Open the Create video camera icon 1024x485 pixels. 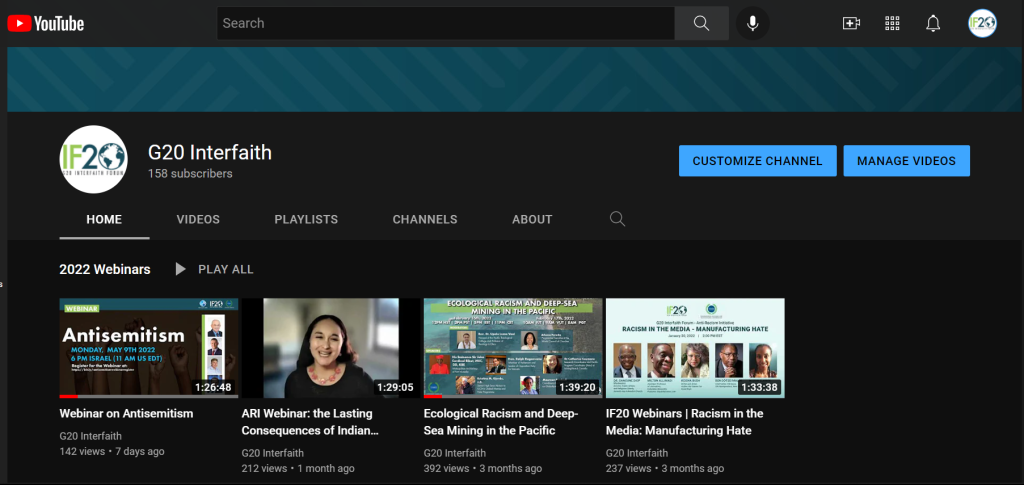(x=851, y=23)
